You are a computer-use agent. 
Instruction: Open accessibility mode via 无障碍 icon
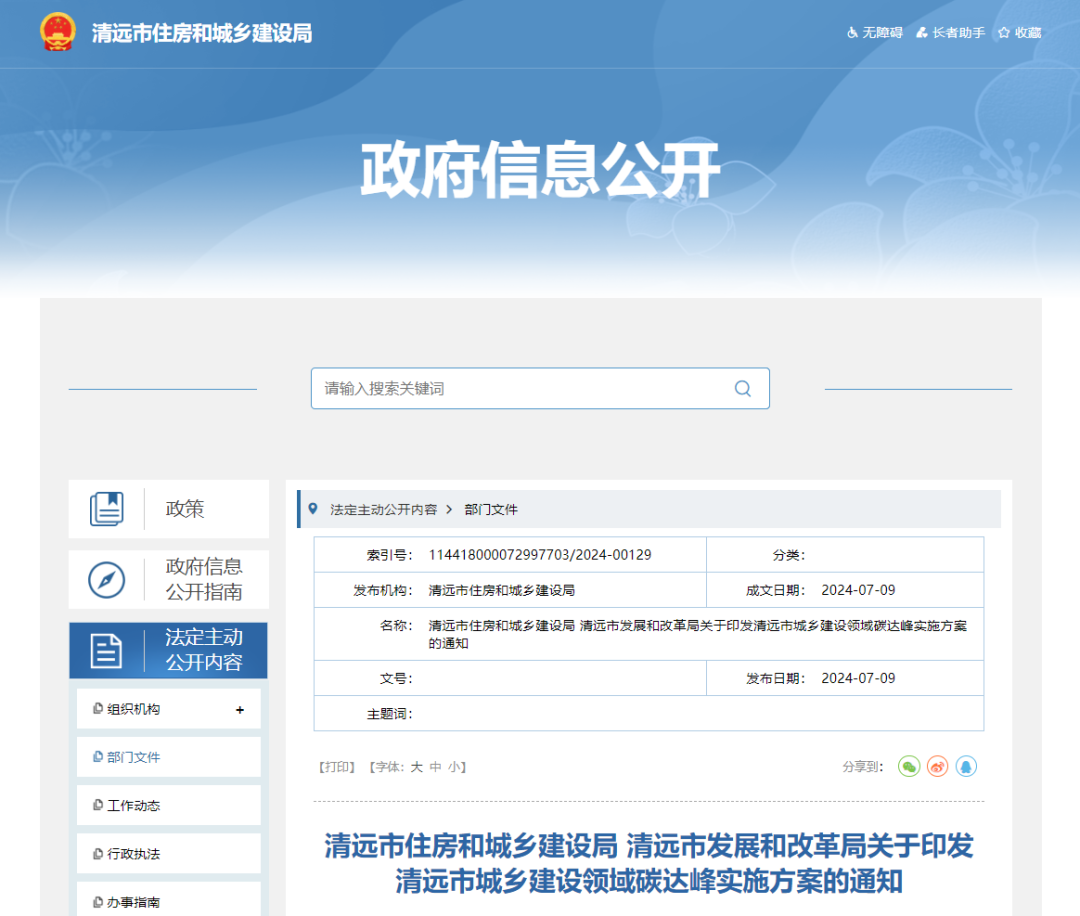click(x=873, y=32)
